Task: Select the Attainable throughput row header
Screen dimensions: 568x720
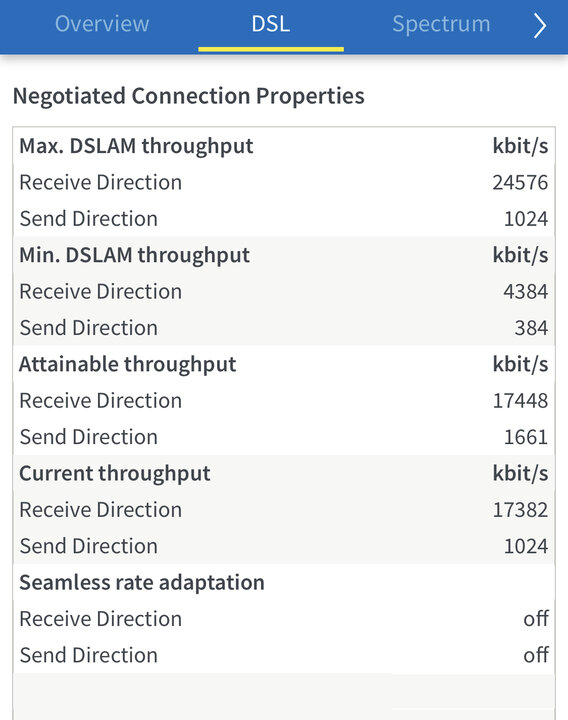Action: 284,364
